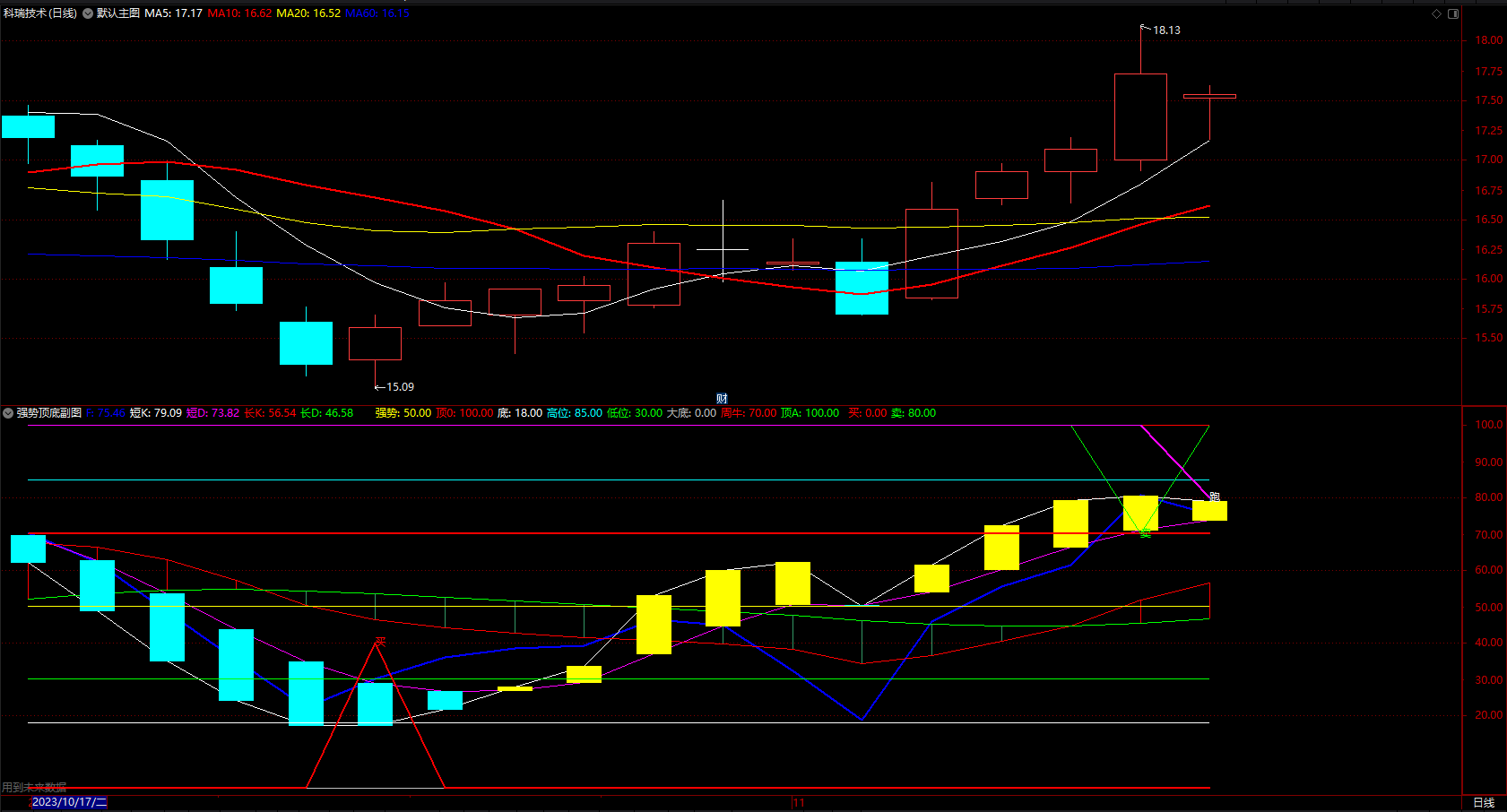Screen dimensions: 1507x812
Task: Click the tallest candlestick below 18.13
Action: point(1140,117)
